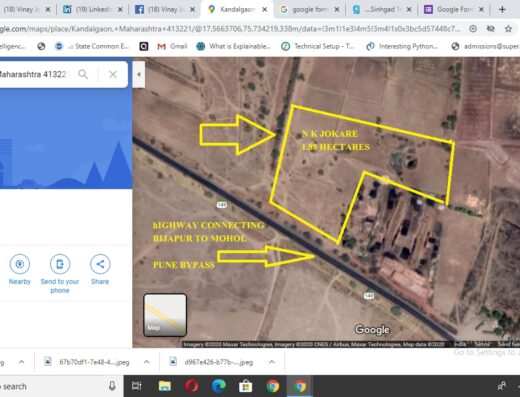Bookmark this page with star icon

(x=508, y=29)
